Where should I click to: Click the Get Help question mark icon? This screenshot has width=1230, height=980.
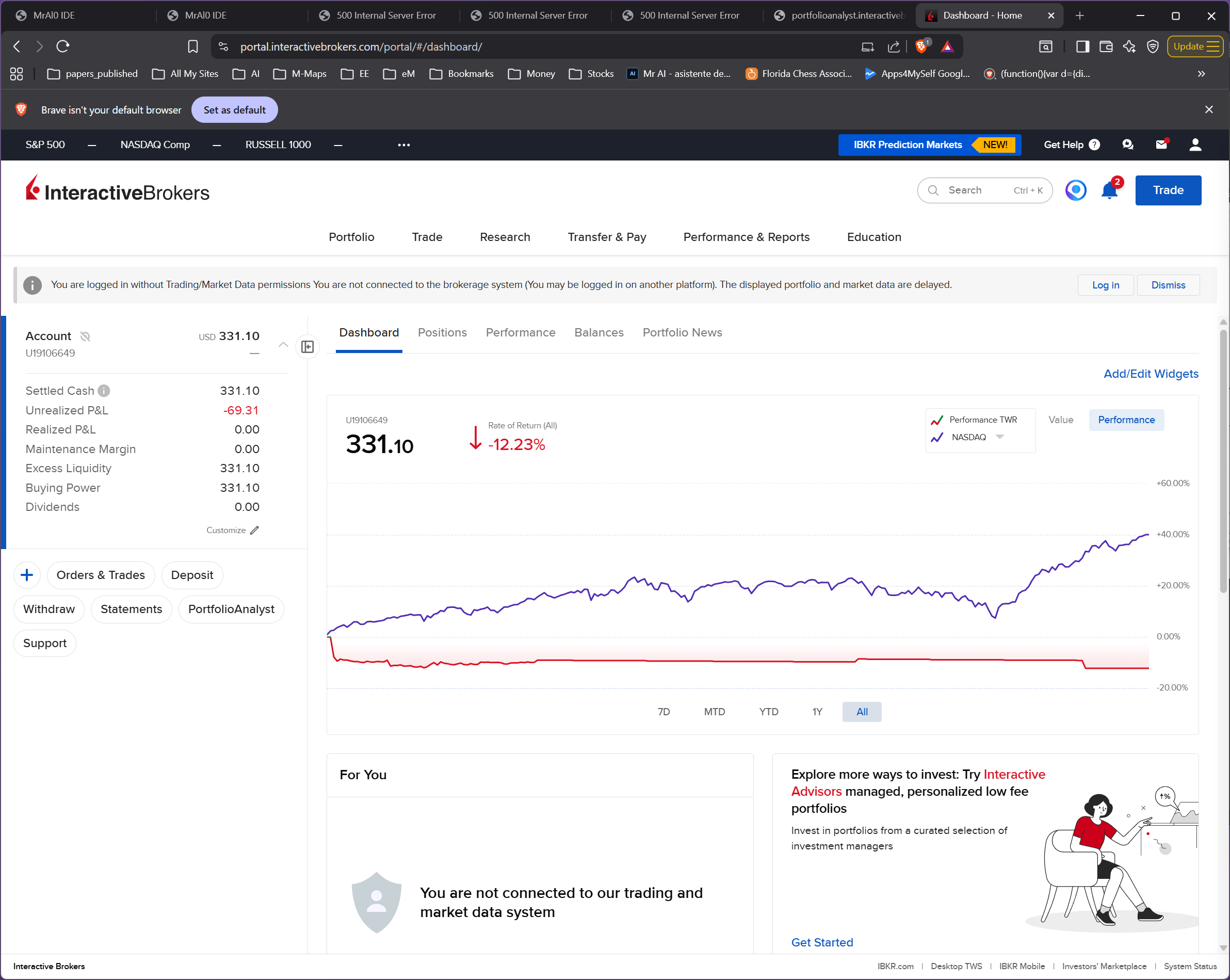click(1094, 145)
